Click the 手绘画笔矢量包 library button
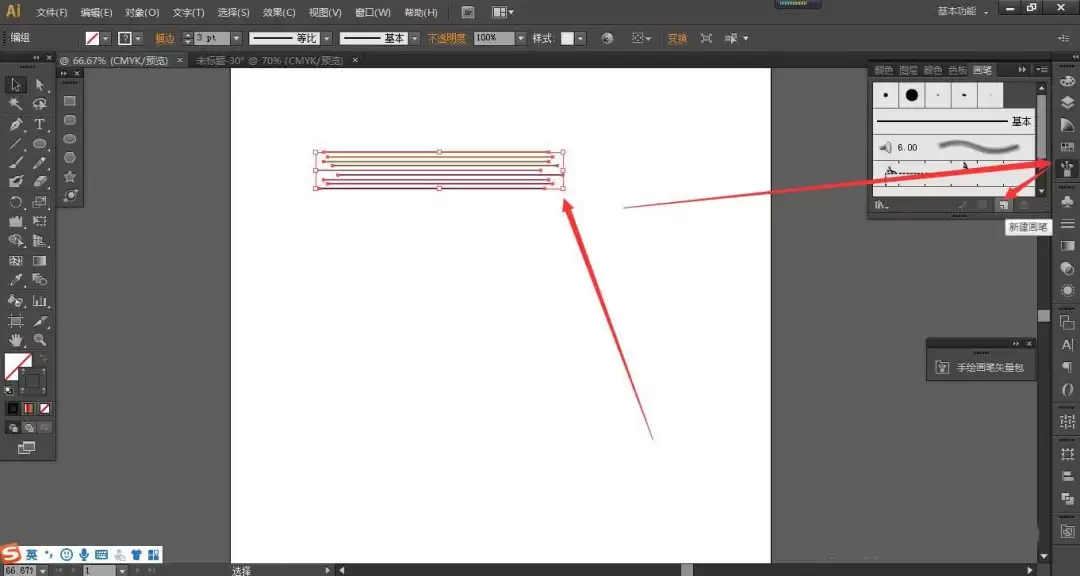The width and height of the screenshot is (1080, 576). coord(982,367)
